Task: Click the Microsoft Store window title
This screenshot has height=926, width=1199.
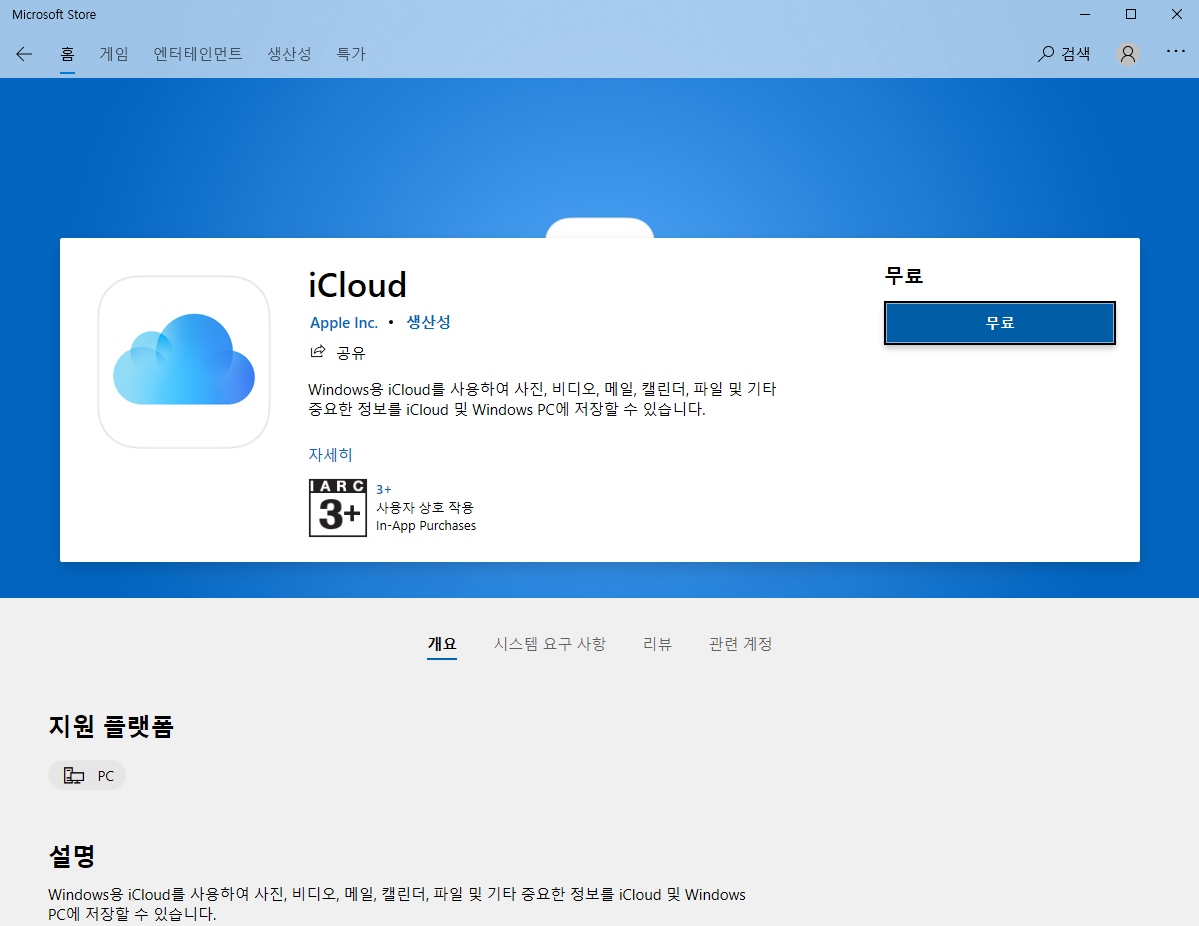Action: tap(54, 15)
